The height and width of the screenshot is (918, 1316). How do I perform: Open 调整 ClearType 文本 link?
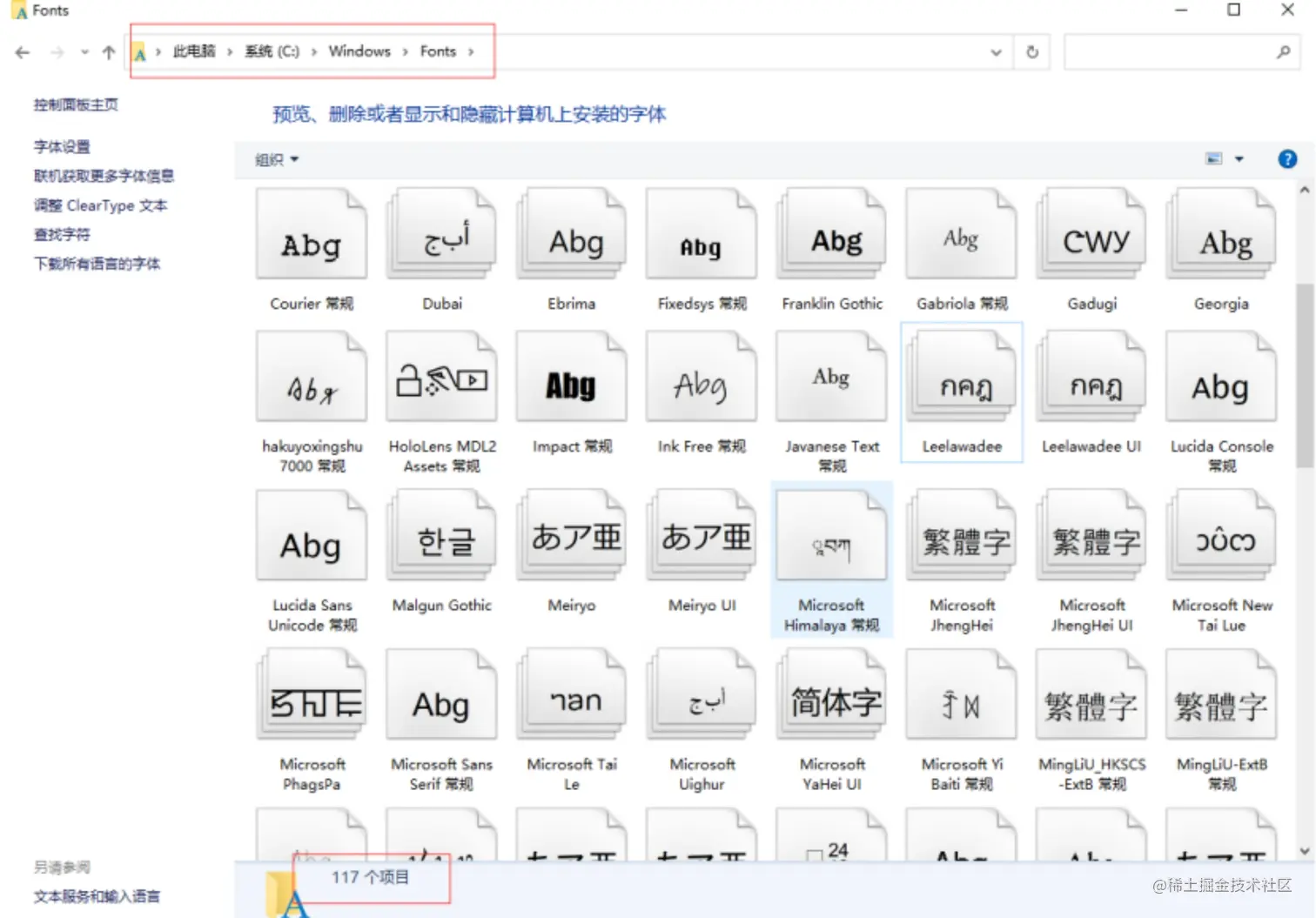click(100, 205)
